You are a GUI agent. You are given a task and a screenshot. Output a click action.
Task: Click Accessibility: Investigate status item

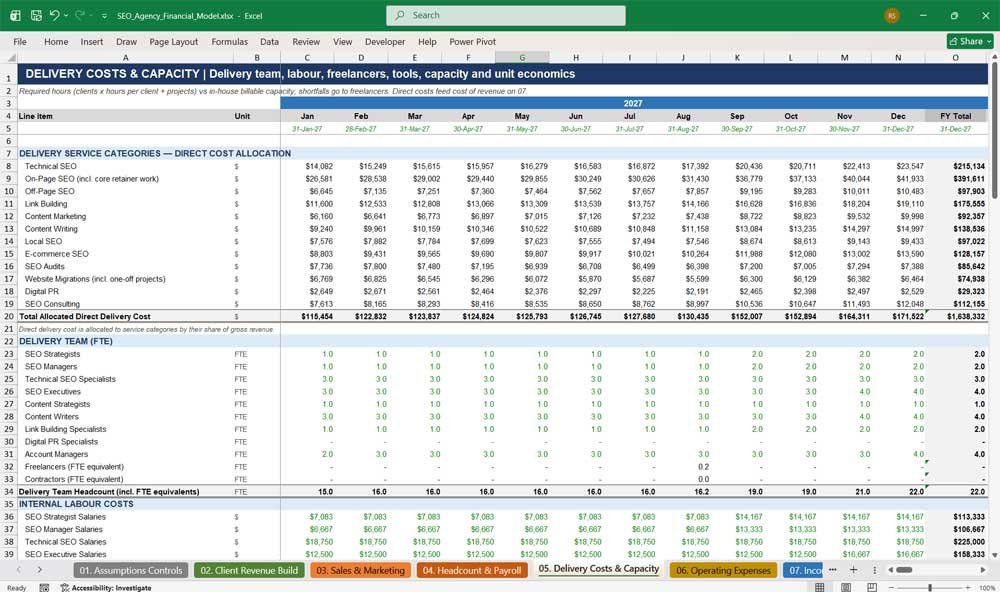106,587
